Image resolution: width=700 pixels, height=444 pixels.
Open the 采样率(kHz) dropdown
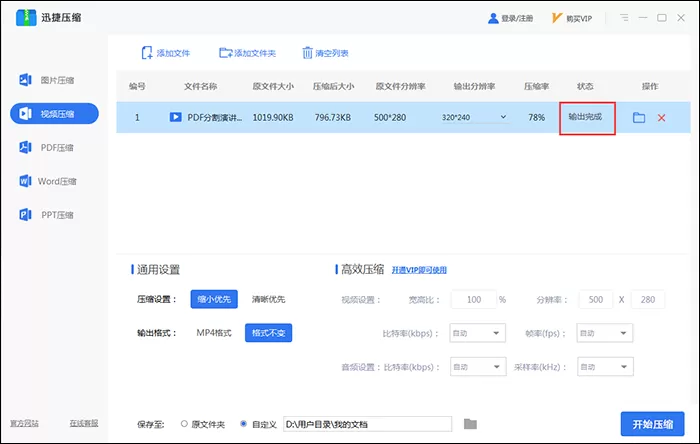click(605, 367)
